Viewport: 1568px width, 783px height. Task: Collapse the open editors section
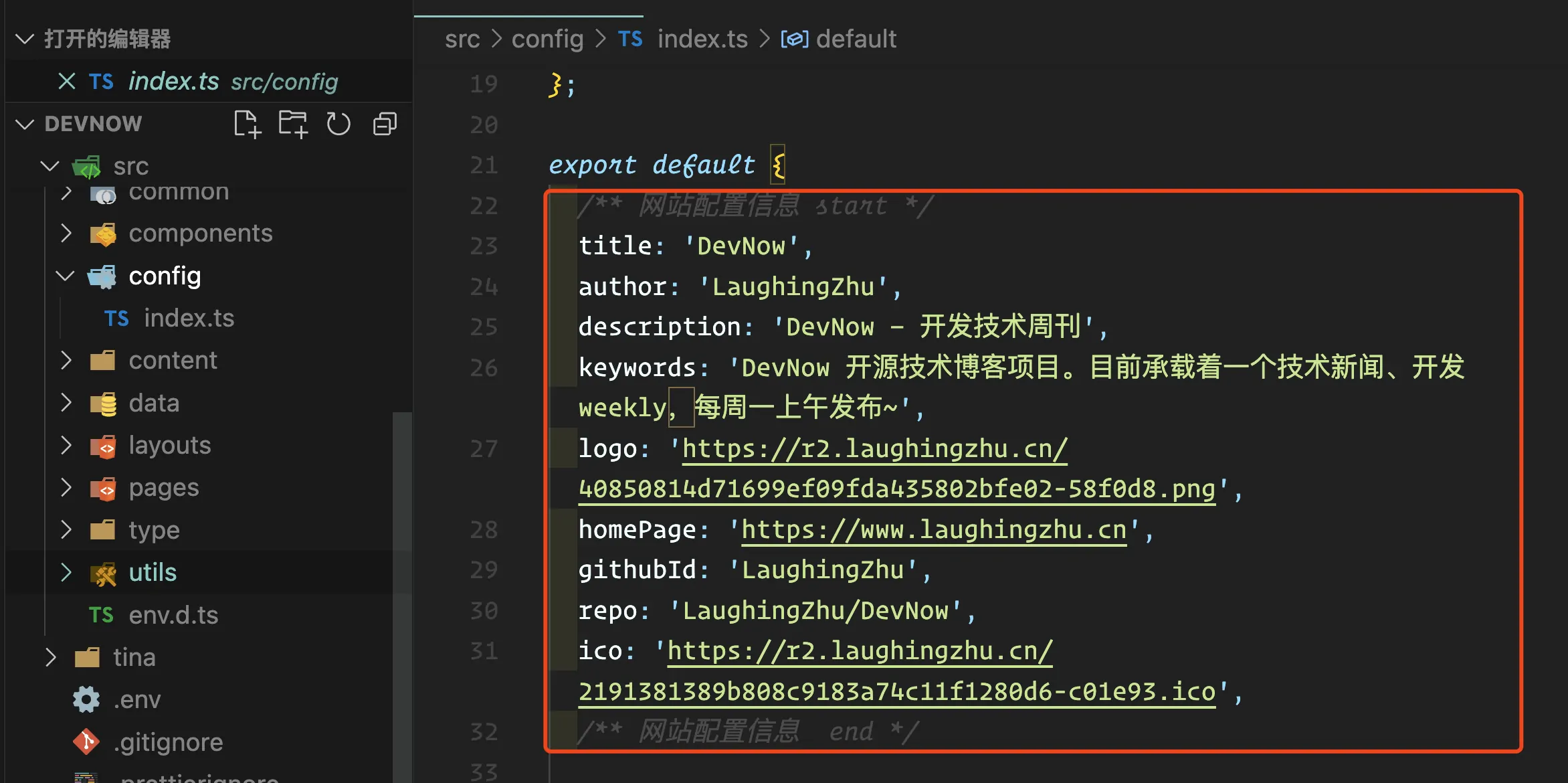(x=25, y=39)
